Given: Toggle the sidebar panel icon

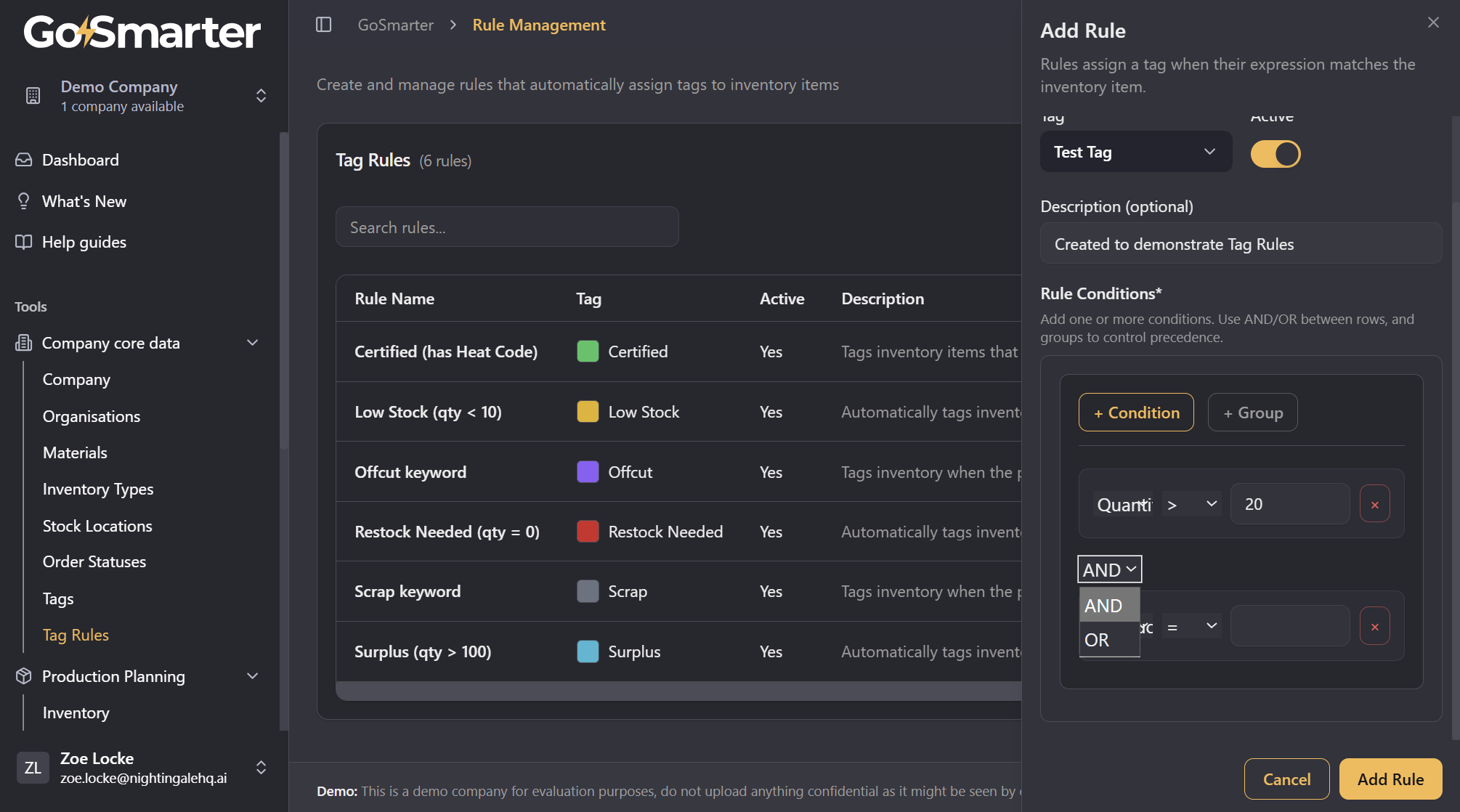Looking at the screenshot, I should [324, 25].
